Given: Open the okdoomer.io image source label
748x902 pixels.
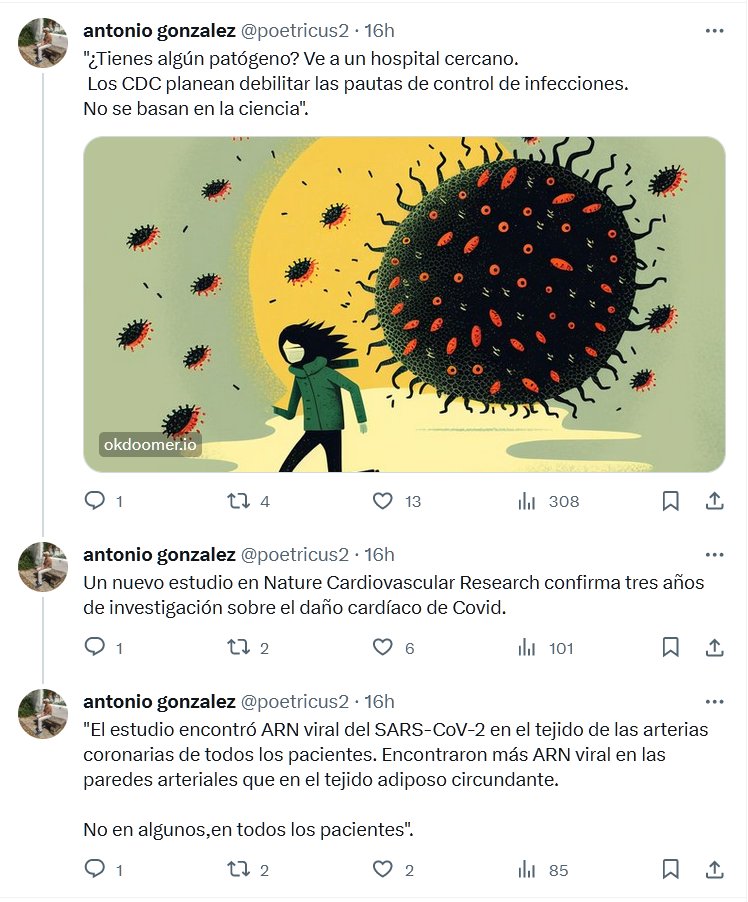Looking at the screenshot, I should tap(150, 444).
